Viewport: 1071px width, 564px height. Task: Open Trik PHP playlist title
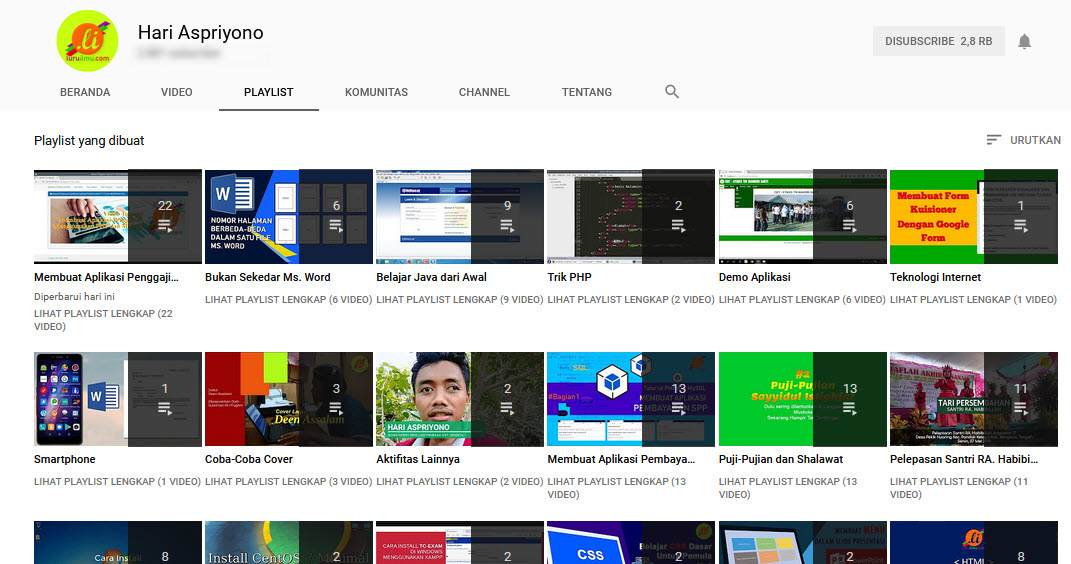pos(570,277)
